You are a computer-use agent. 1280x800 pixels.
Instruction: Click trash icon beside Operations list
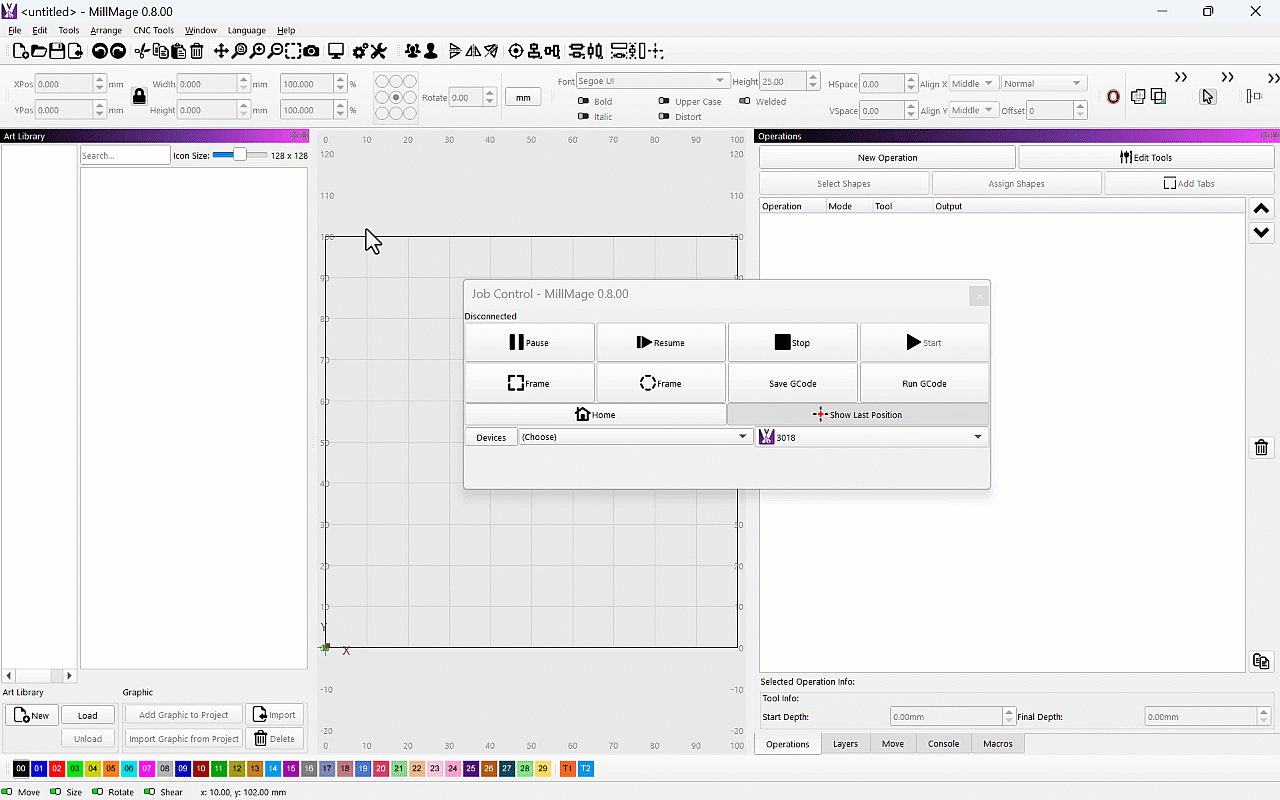[1261, 447]
